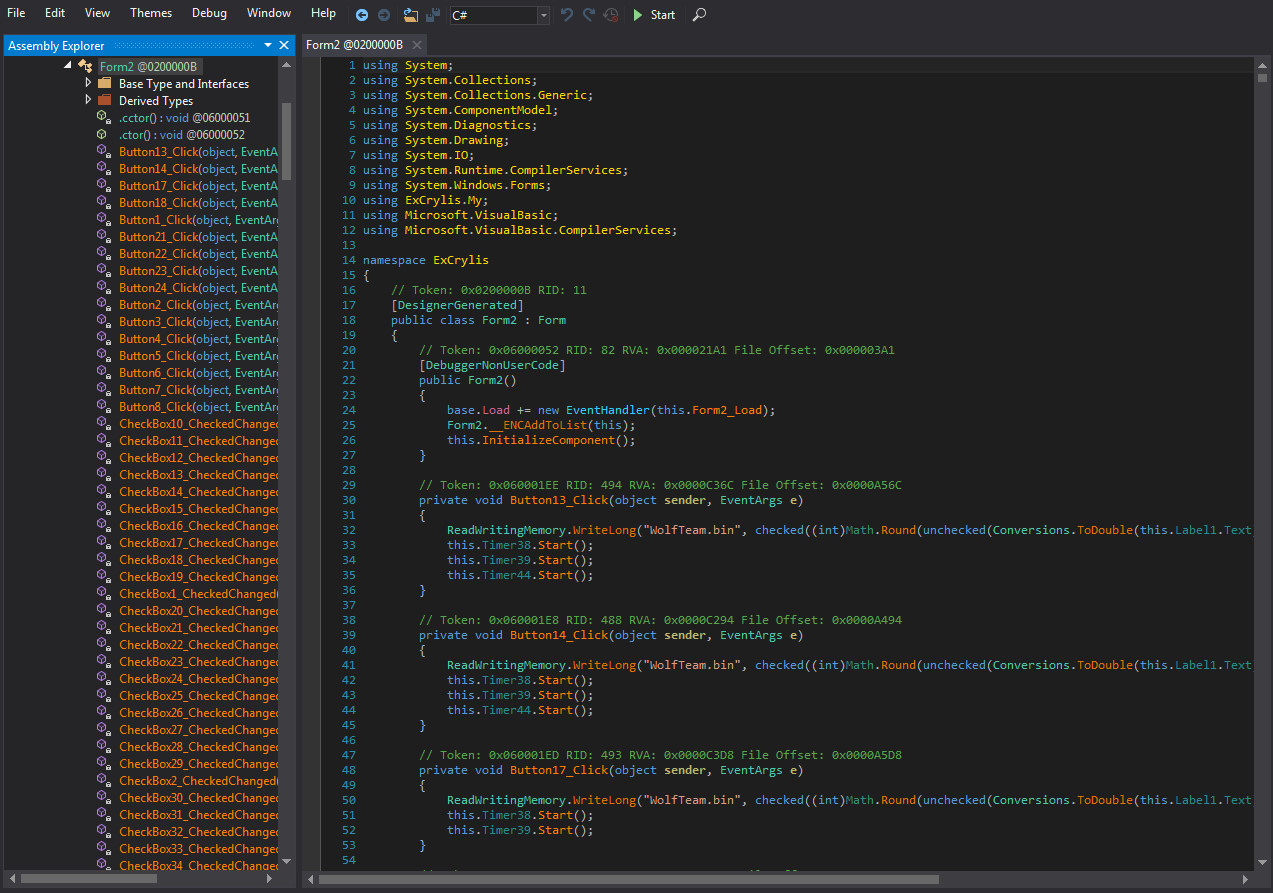Click scroll-down arrow of Assembly Explorer scrollbar
The height and width of the screenshot is (893, 1273).
coord(286,861)
